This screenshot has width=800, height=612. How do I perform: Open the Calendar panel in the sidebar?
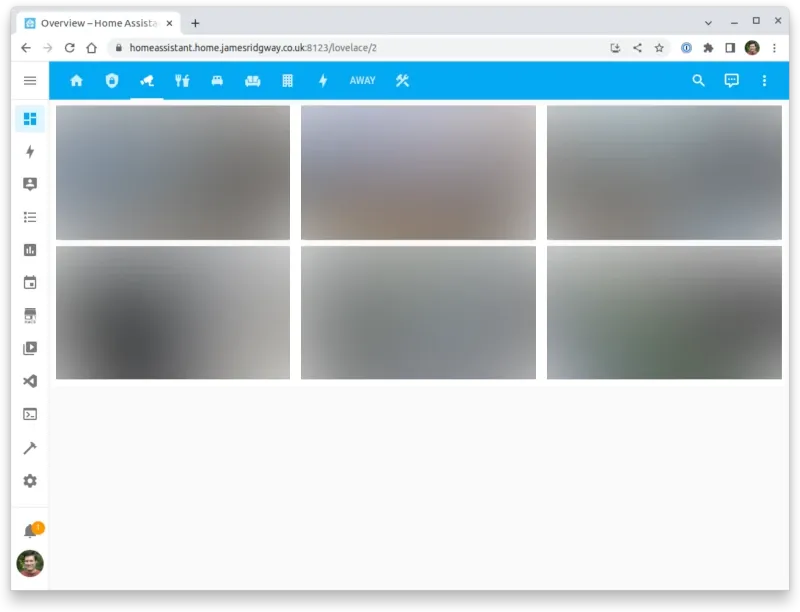click(30, 283)
